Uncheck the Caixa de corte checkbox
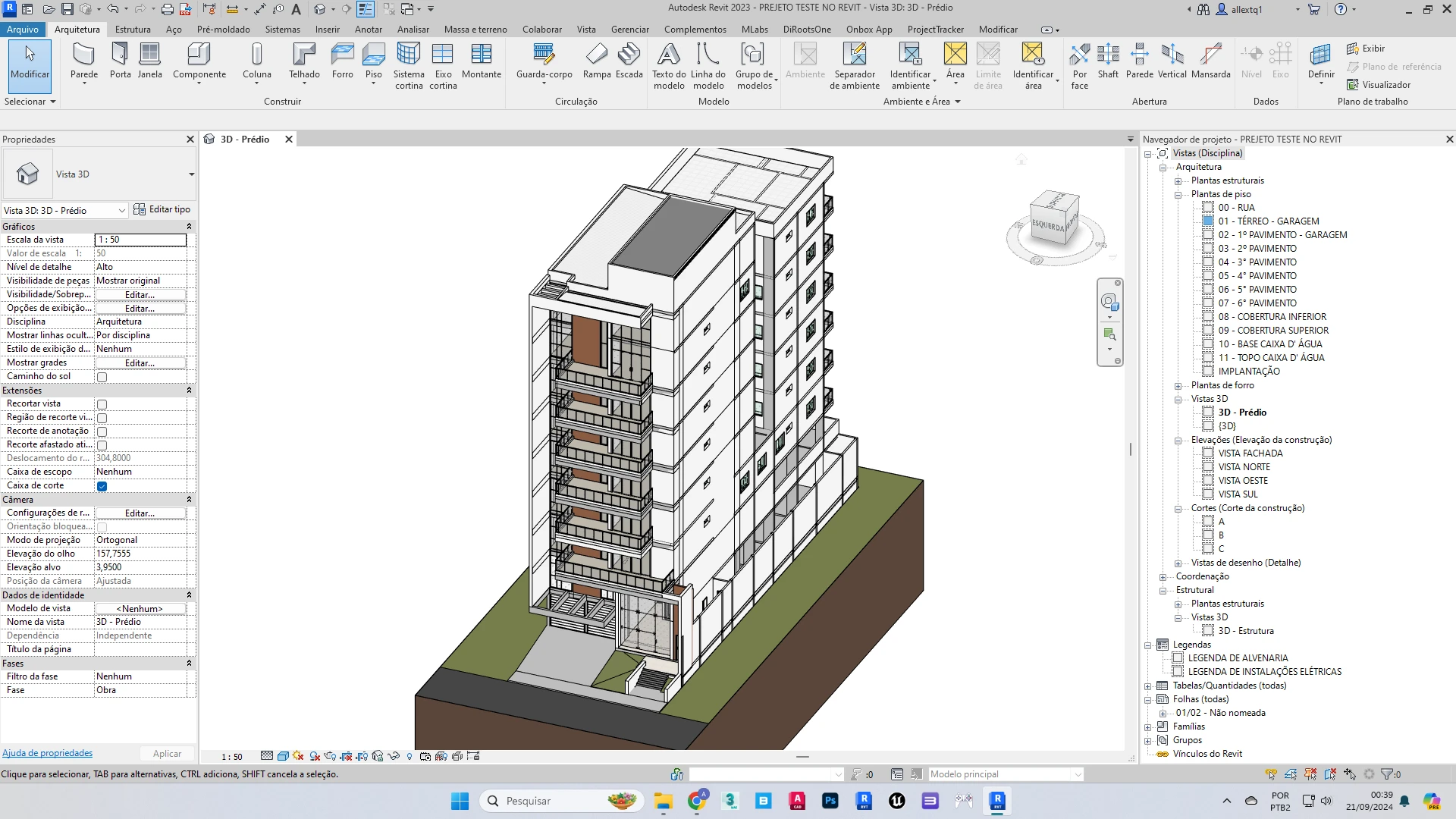Viewport: 1456px width, 819px height. pos(102,486)
